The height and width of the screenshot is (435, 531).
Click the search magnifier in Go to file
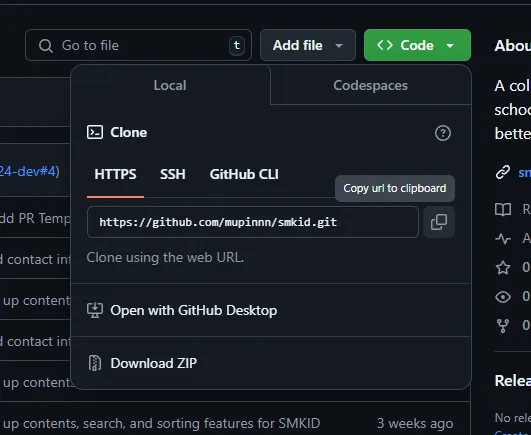pyautogui.click(x=46, y=45)
